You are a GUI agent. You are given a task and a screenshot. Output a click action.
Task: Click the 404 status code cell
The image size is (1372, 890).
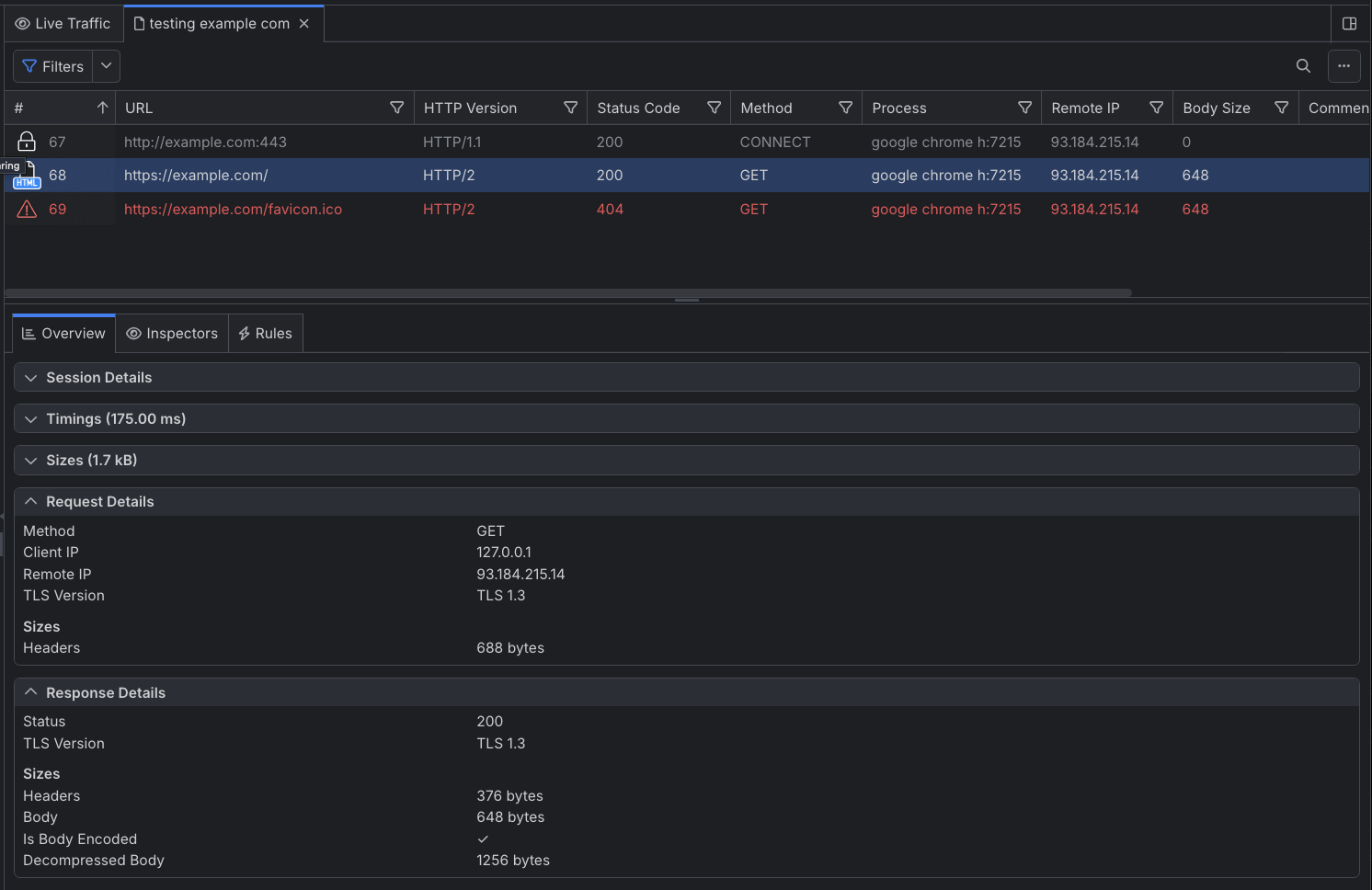tap(610, 210)
